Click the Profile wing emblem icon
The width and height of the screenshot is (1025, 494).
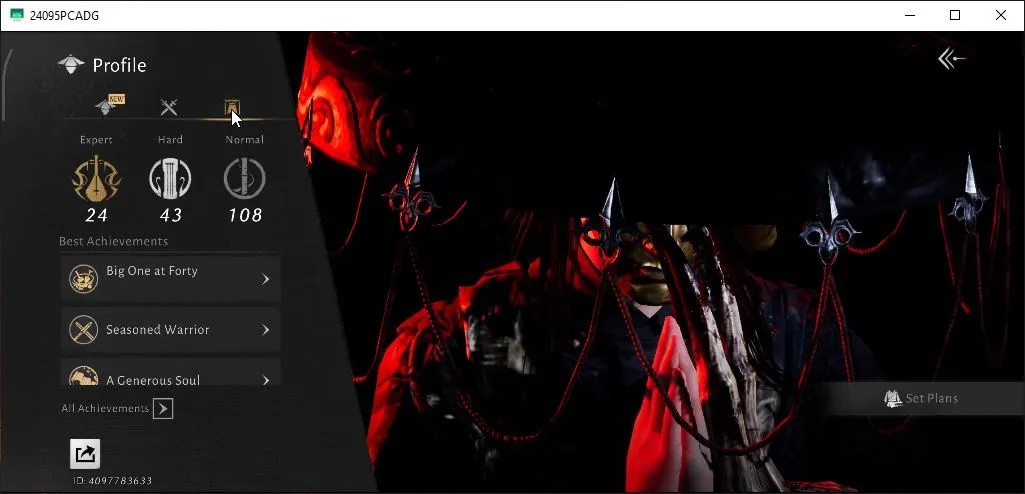point(71,64)
